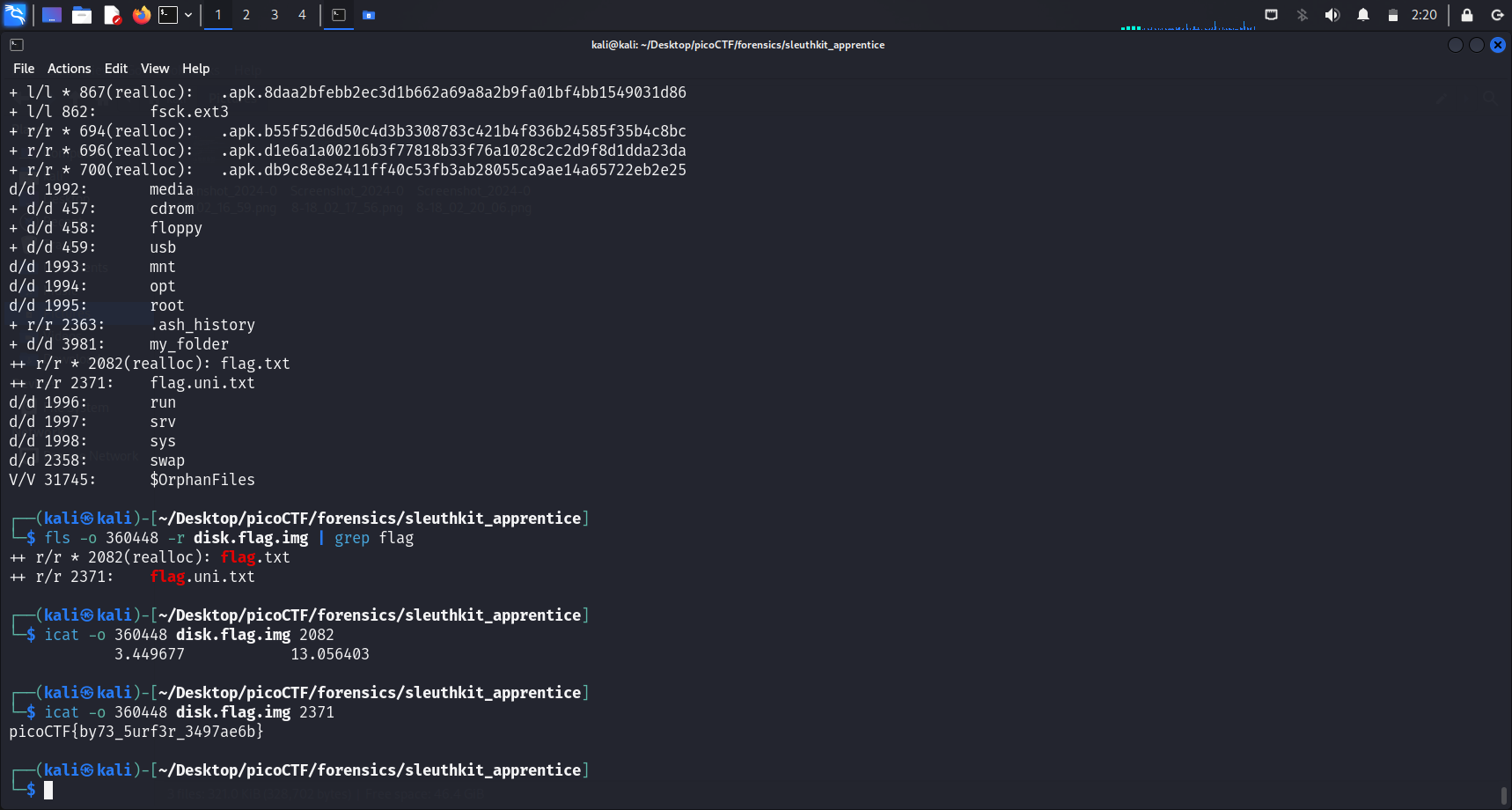Open the terminal emulator launcher

[x=168, y=15]
